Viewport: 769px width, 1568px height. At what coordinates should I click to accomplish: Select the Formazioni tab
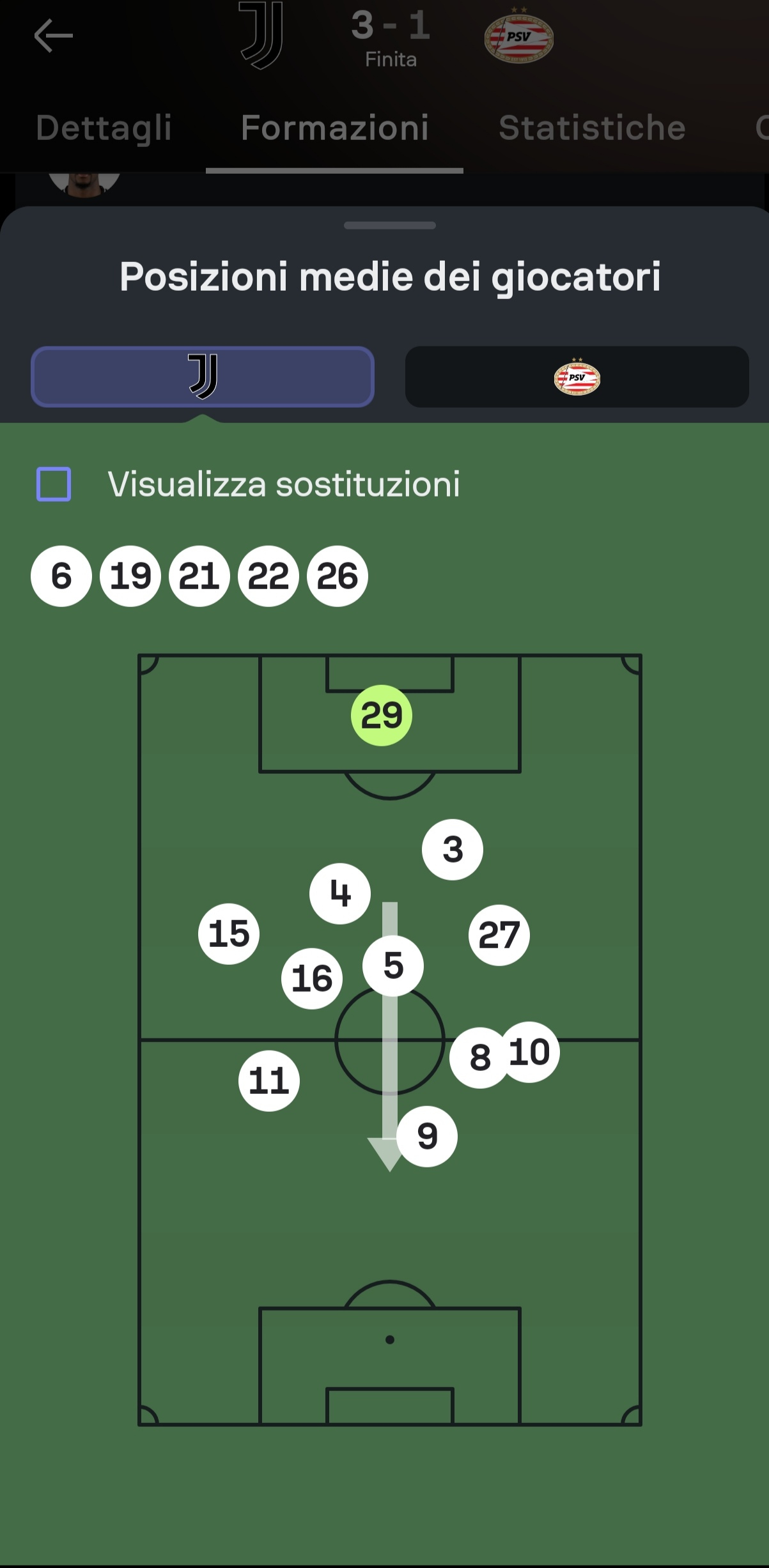click(x=334, y=128)
